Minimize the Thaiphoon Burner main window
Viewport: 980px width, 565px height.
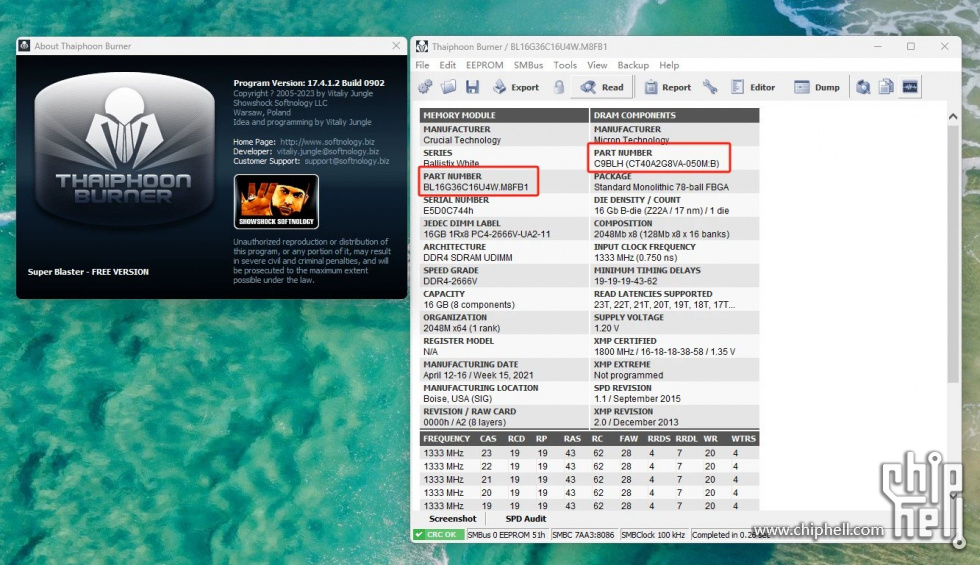(878, 46)
